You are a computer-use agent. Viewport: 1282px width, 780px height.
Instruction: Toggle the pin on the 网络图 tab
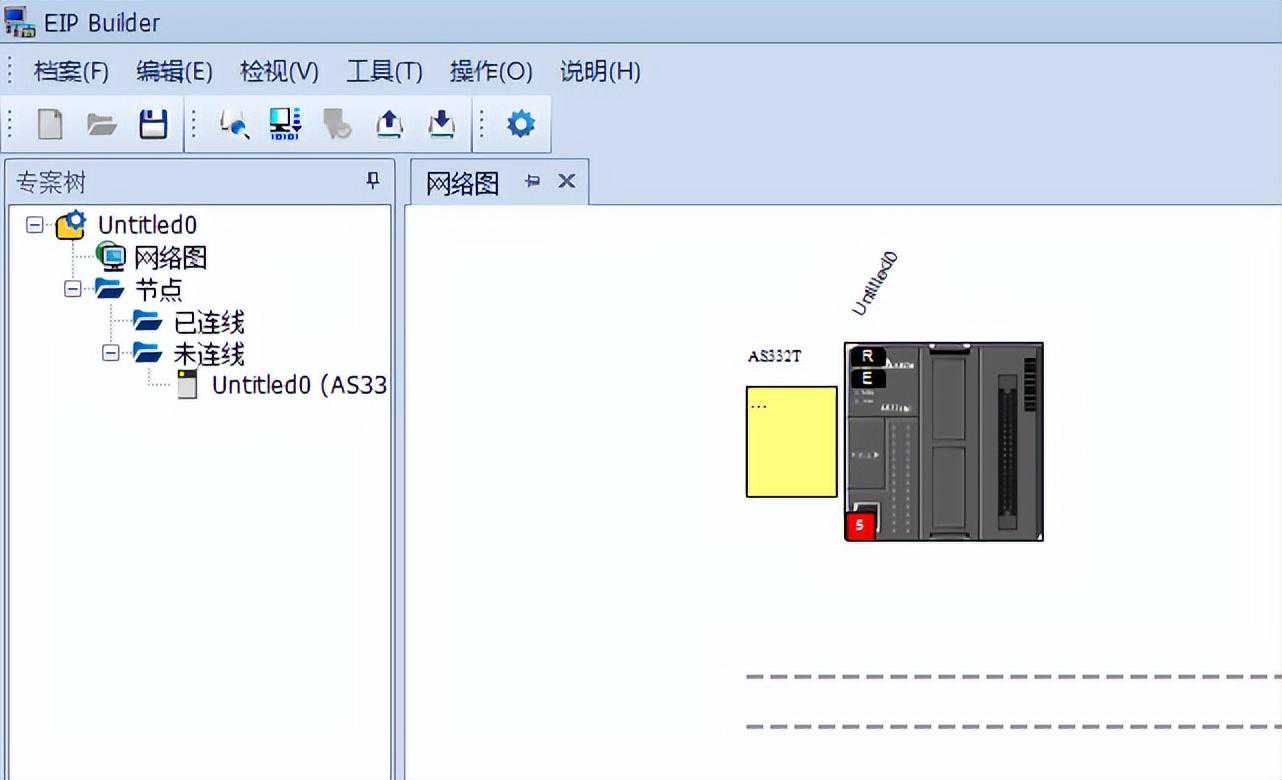533,181
